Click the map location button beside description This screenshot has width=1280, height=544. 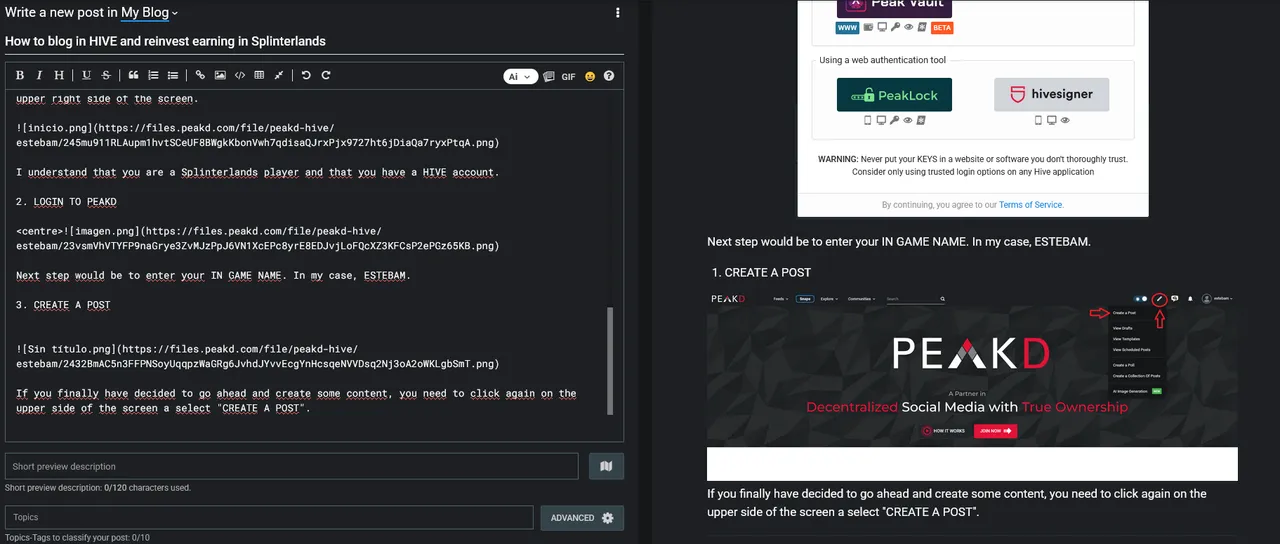[605, 466]
